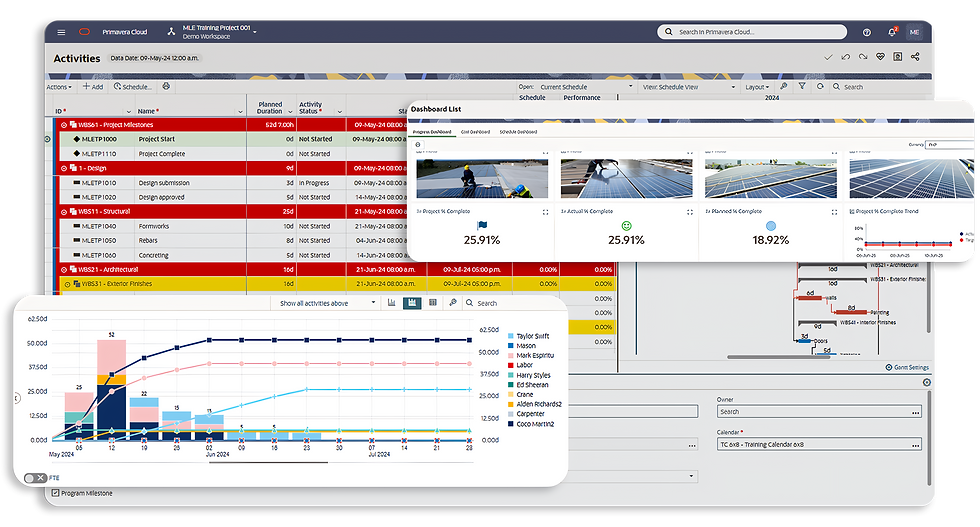The image size is (980, 527).
Task: Click the project hierarchy icon beside MLE Training Project
Action: pos(171,31)
